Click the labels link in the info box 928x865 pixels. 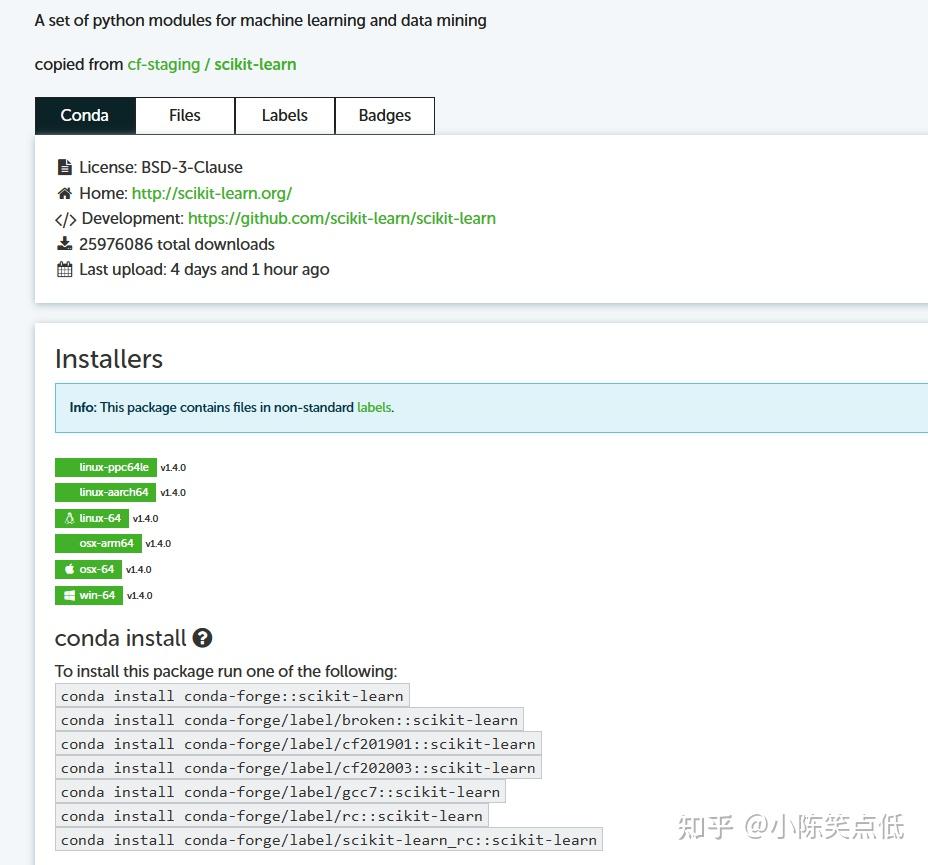[x=374, y=408]
